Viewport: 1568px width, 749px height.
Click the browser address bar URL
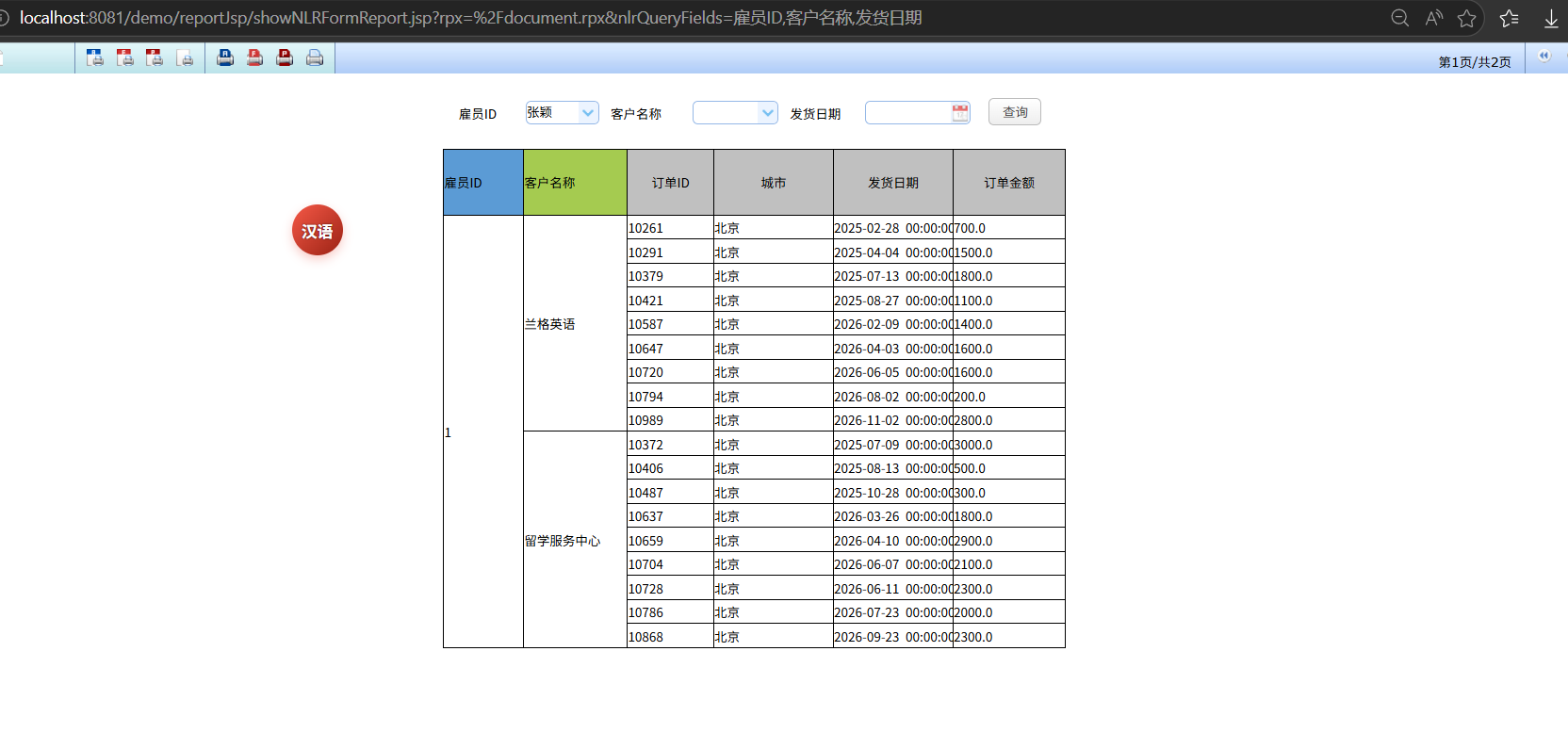point(471,18)
